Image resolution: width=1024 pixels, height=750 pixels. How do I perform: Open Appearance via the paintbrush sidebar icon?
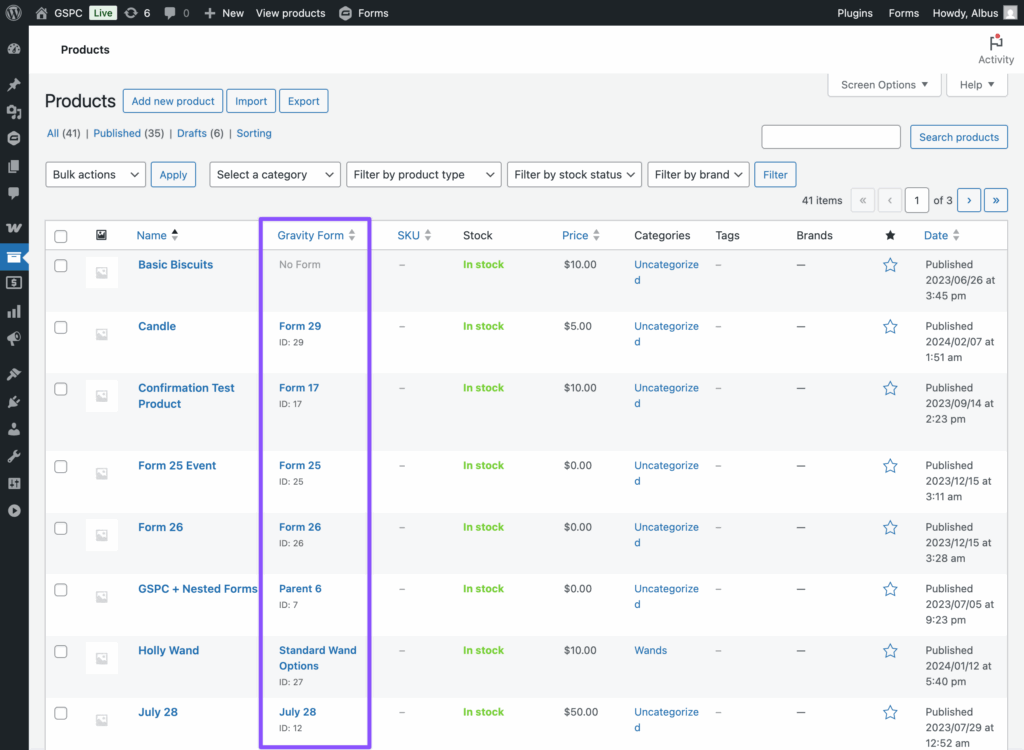(14, 374)
